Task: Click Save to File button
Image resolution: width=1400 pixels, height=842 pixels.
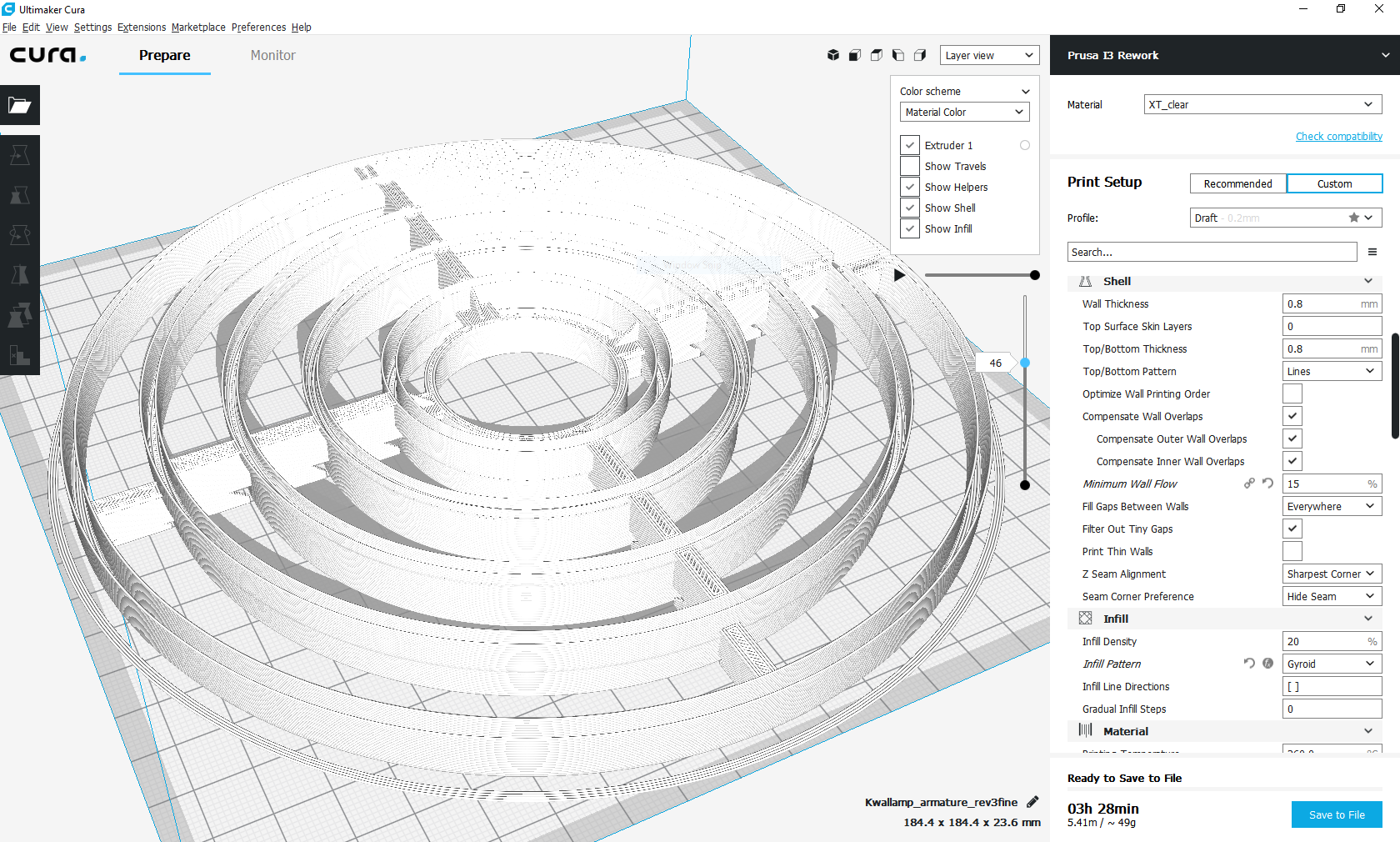Action: click(x=1337, y=814)
